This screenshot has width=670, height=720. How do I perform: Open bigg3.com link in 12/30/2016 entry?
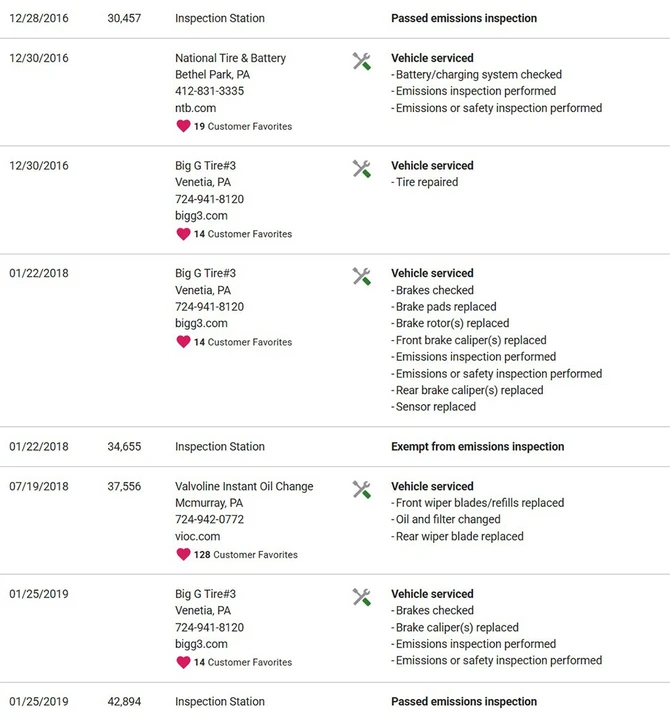[201, 216]
